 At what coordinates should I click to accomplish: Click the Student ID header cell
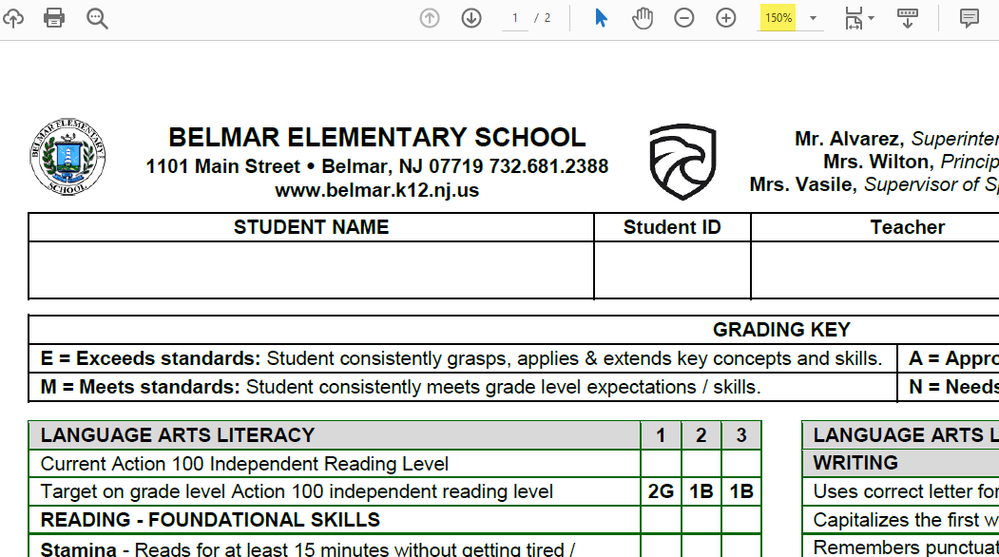tap(672, 228)
